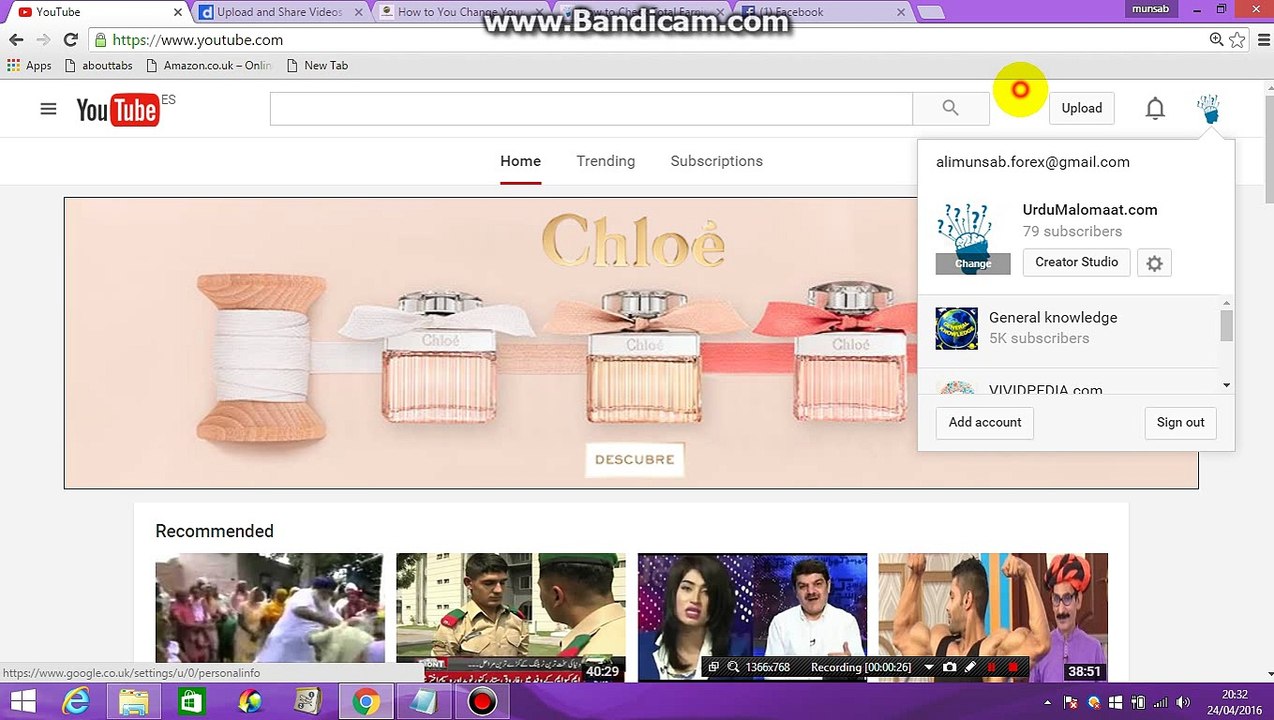
Task: Switch to the Facebook browser tab
Action: (822, 12)
